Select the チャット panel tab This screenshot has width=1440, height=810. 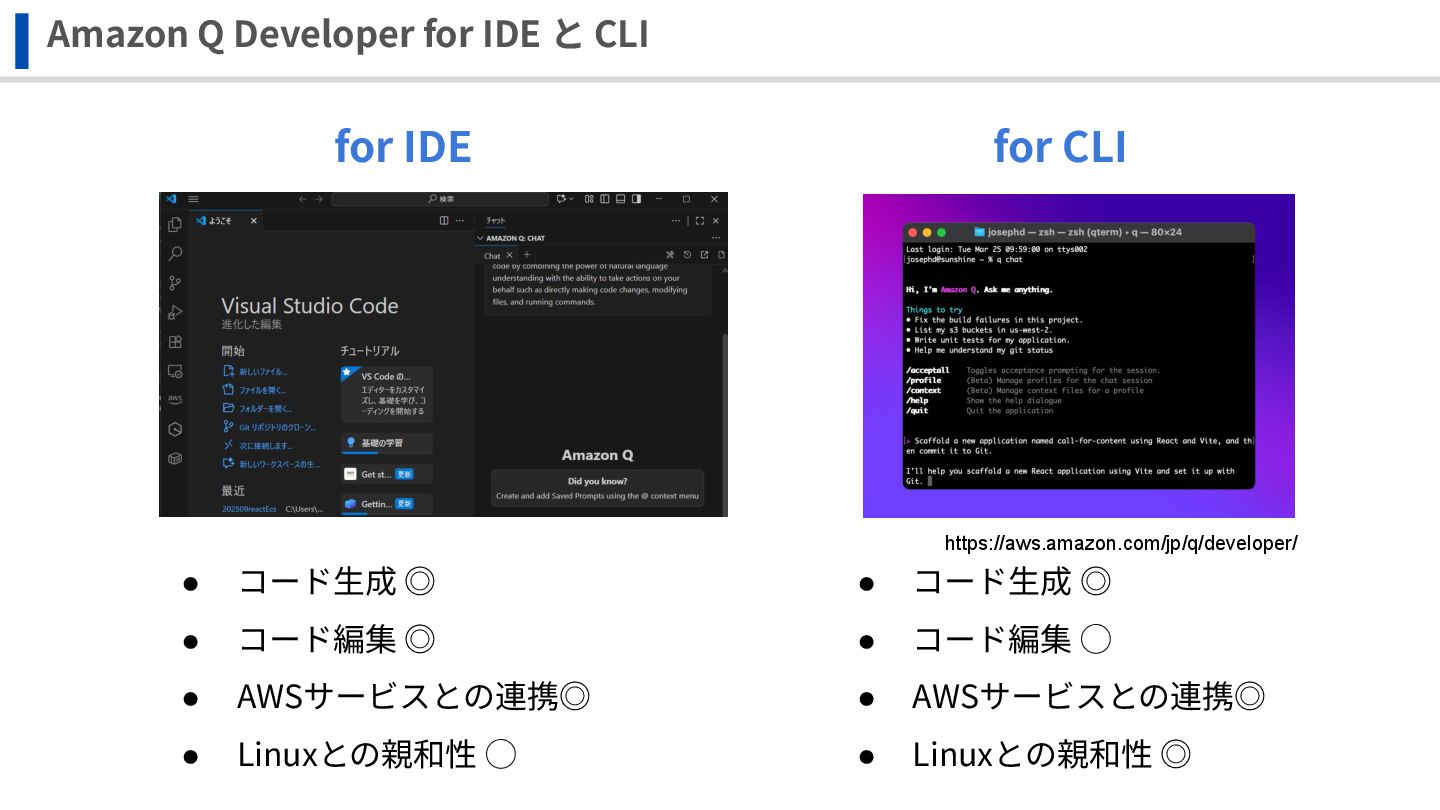[x=496, y=220]
